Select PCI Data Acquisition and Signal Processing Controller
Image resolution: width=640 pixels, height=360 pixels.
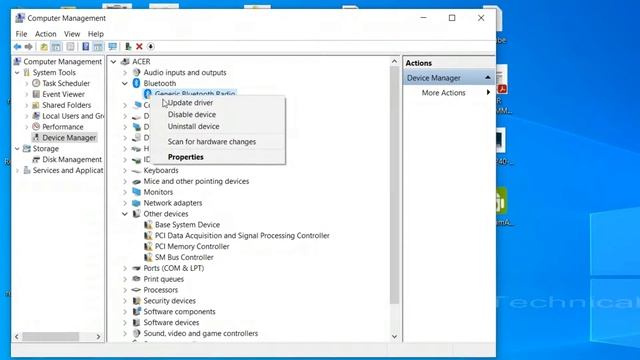coord(242,236)
